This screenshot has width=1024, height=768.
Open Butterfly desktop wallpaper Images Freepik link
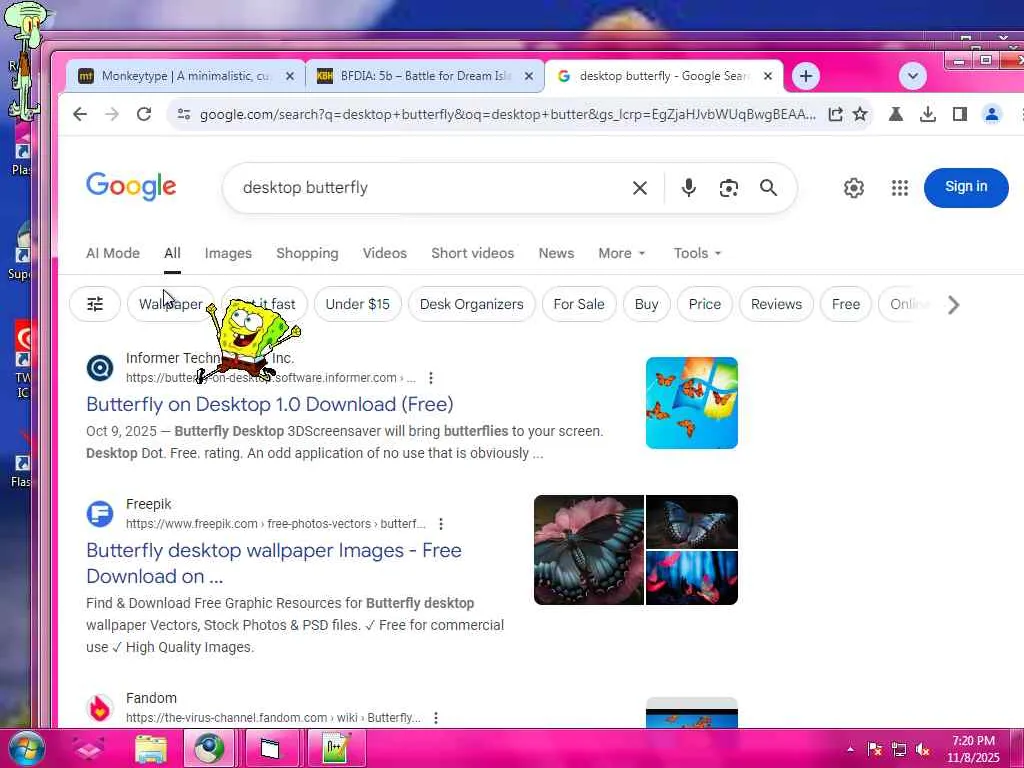[x=274, y=563]
